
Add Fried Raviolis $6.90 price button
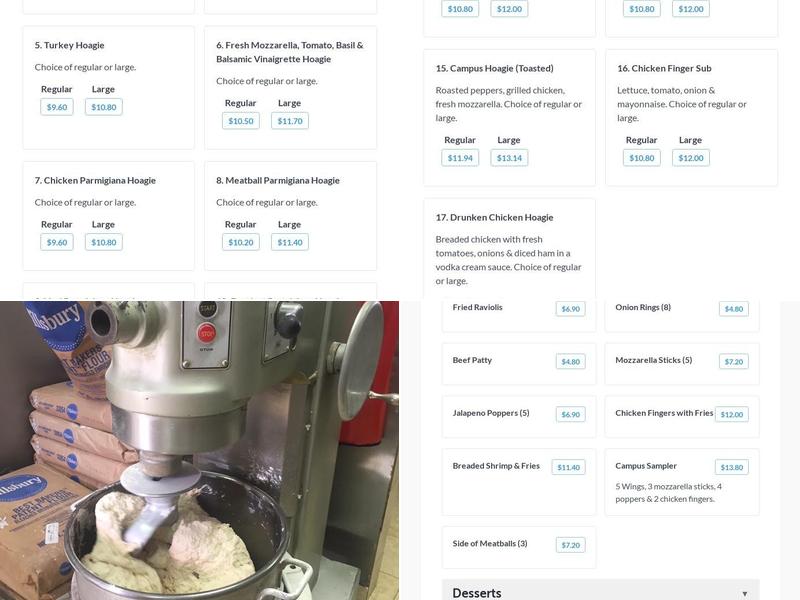click(x=570, y=309)
